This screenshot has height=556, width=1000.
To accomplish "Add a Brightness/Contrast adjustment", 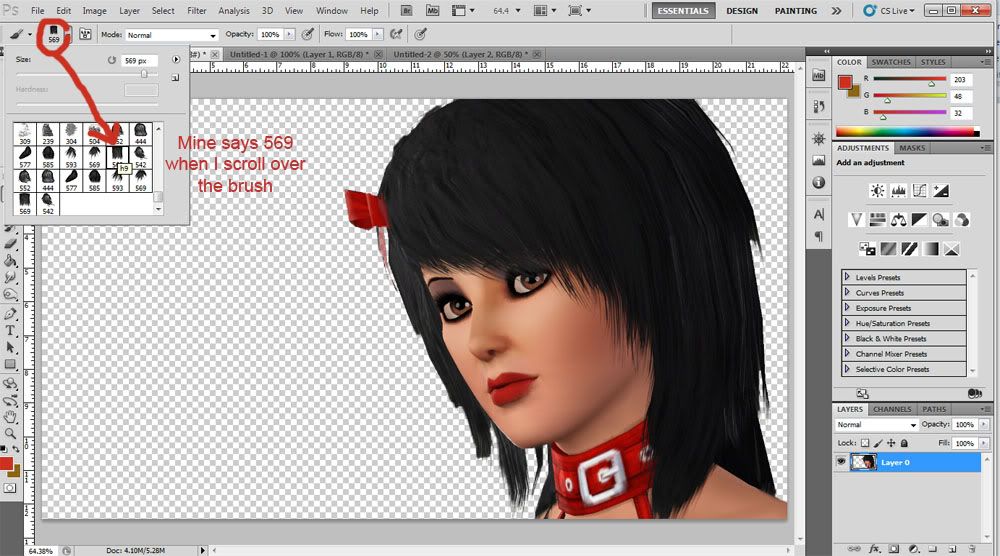I will pyautogui.click(x=878, y=191).
